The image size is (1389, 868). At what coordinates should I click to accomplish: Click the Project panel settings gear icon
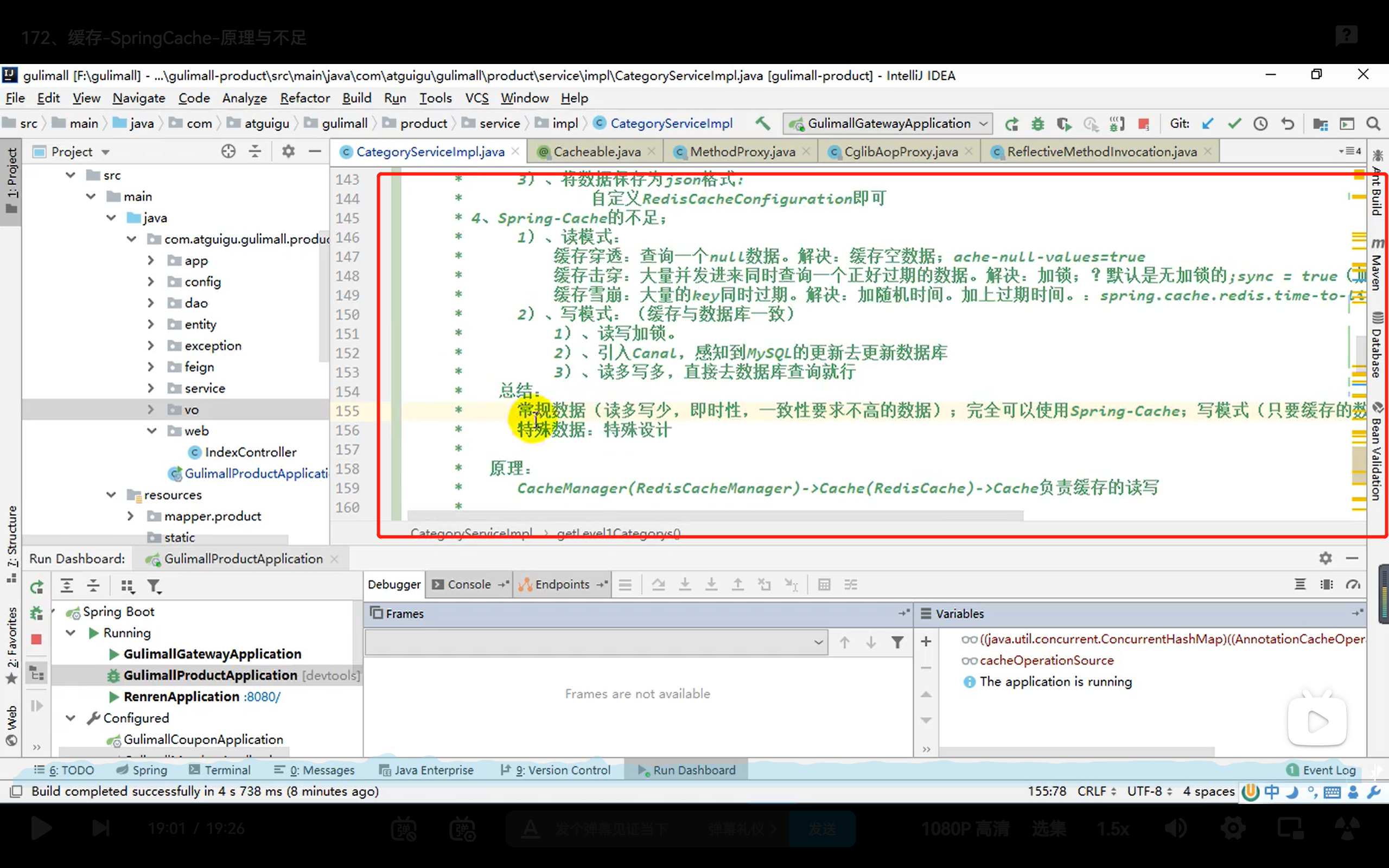288,151
